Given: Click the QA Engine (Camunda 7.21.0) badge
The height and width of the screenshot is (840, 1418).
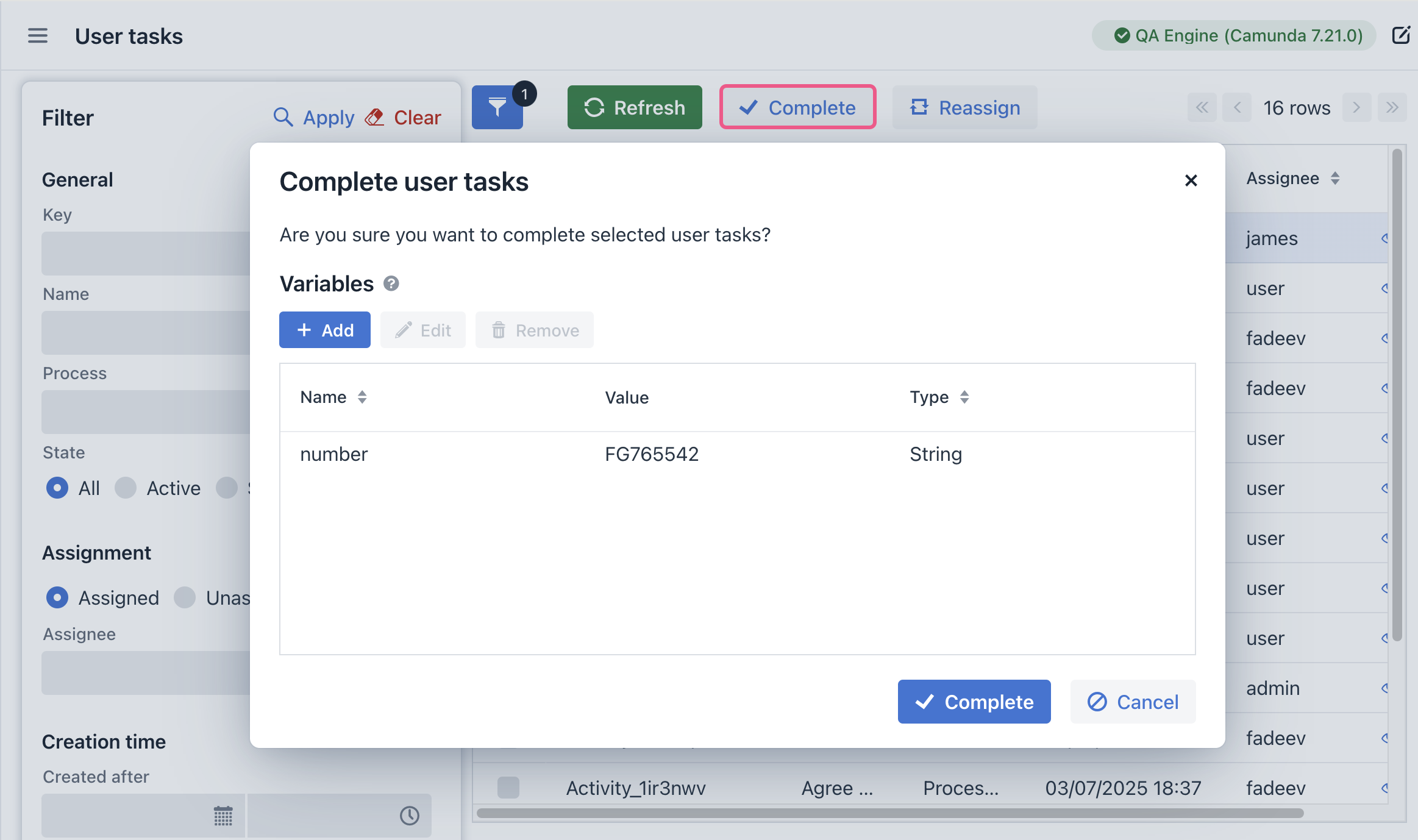Looking at the screenshot, I should tap(1234, 35).
